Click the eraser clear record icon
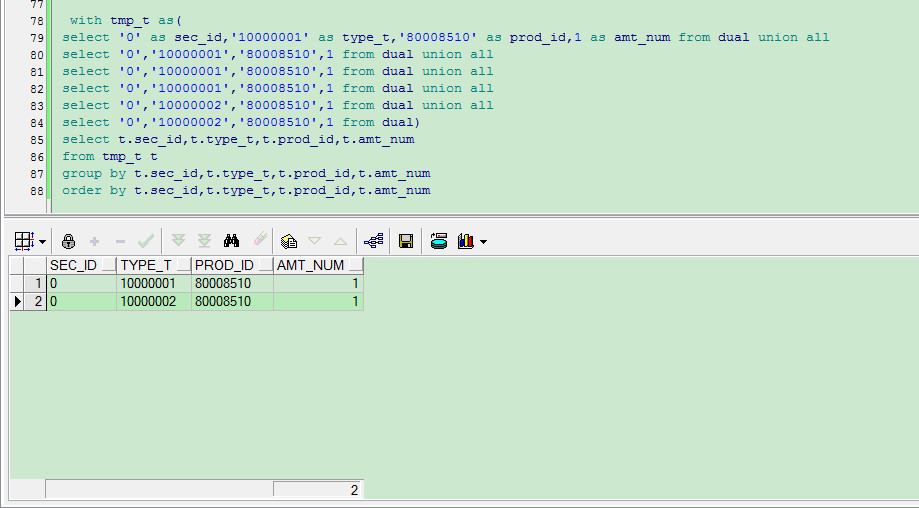The width and height of the screenshot is (919, 508). point(260,240)
